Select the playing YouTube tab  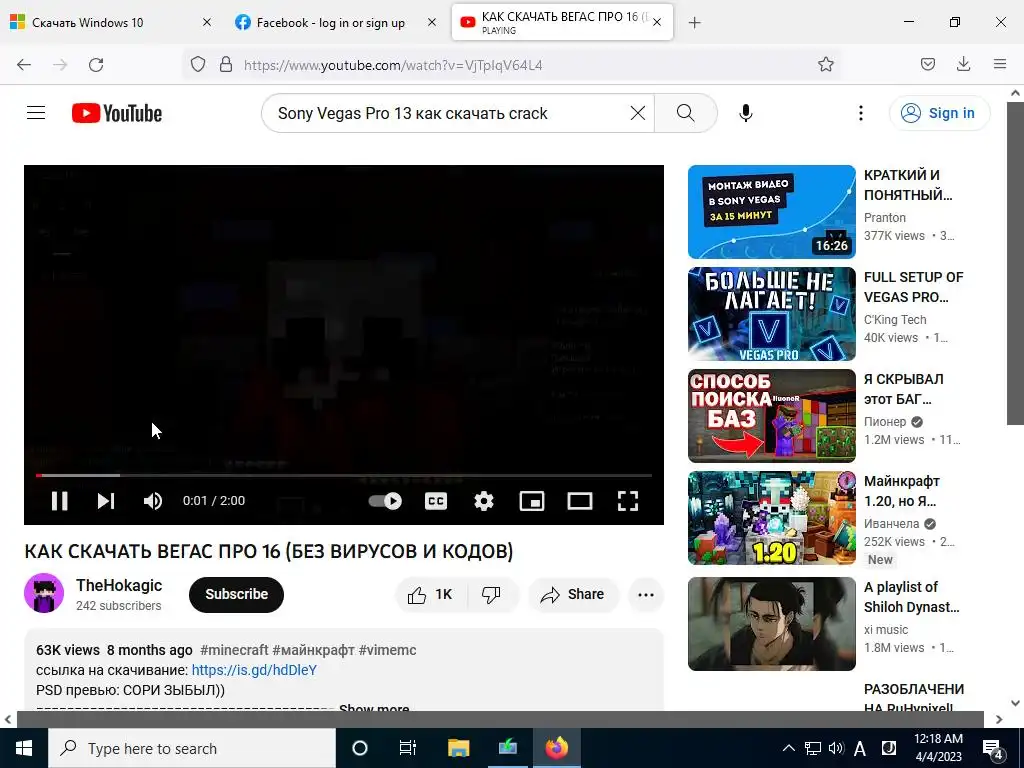pyautogui.click(x=562, y=22)
